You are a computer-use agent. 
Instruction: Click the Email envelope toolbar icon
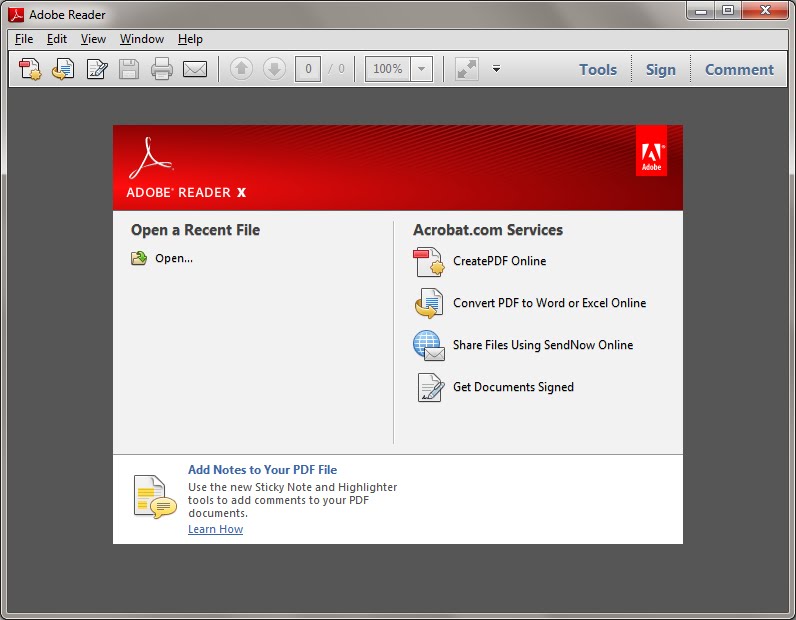click(x=194, y=69)
